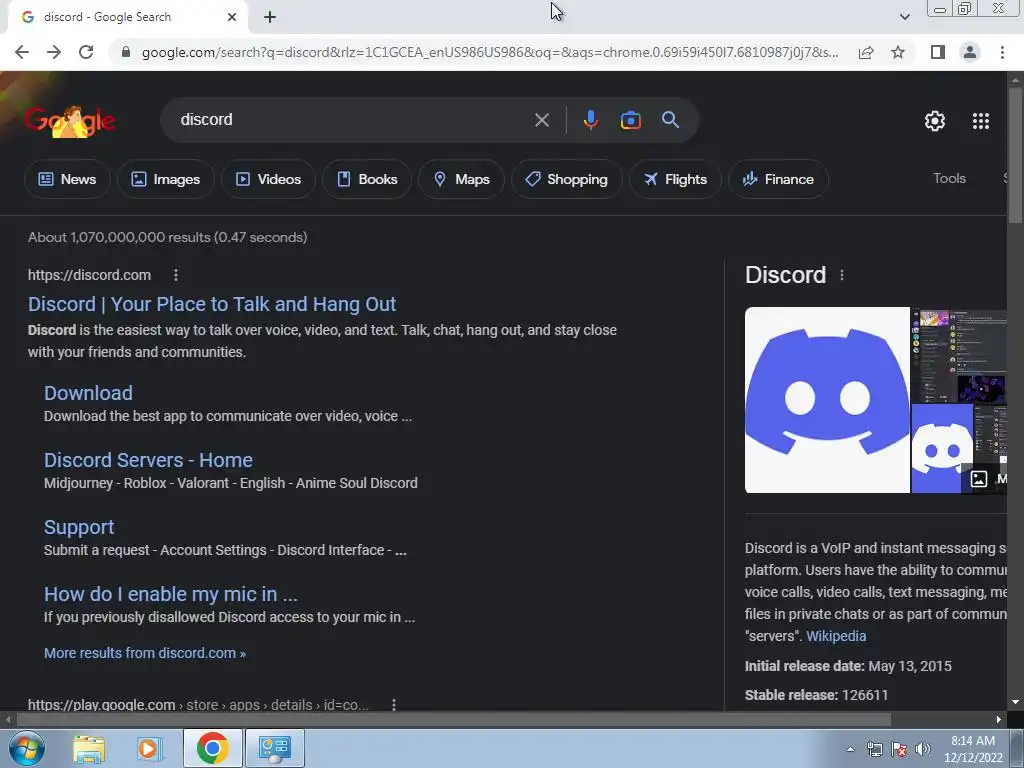This screenshot has height=768, width=1024.
Task: Click the horizontal scrollbar left arrow
Action: [7, 720]
